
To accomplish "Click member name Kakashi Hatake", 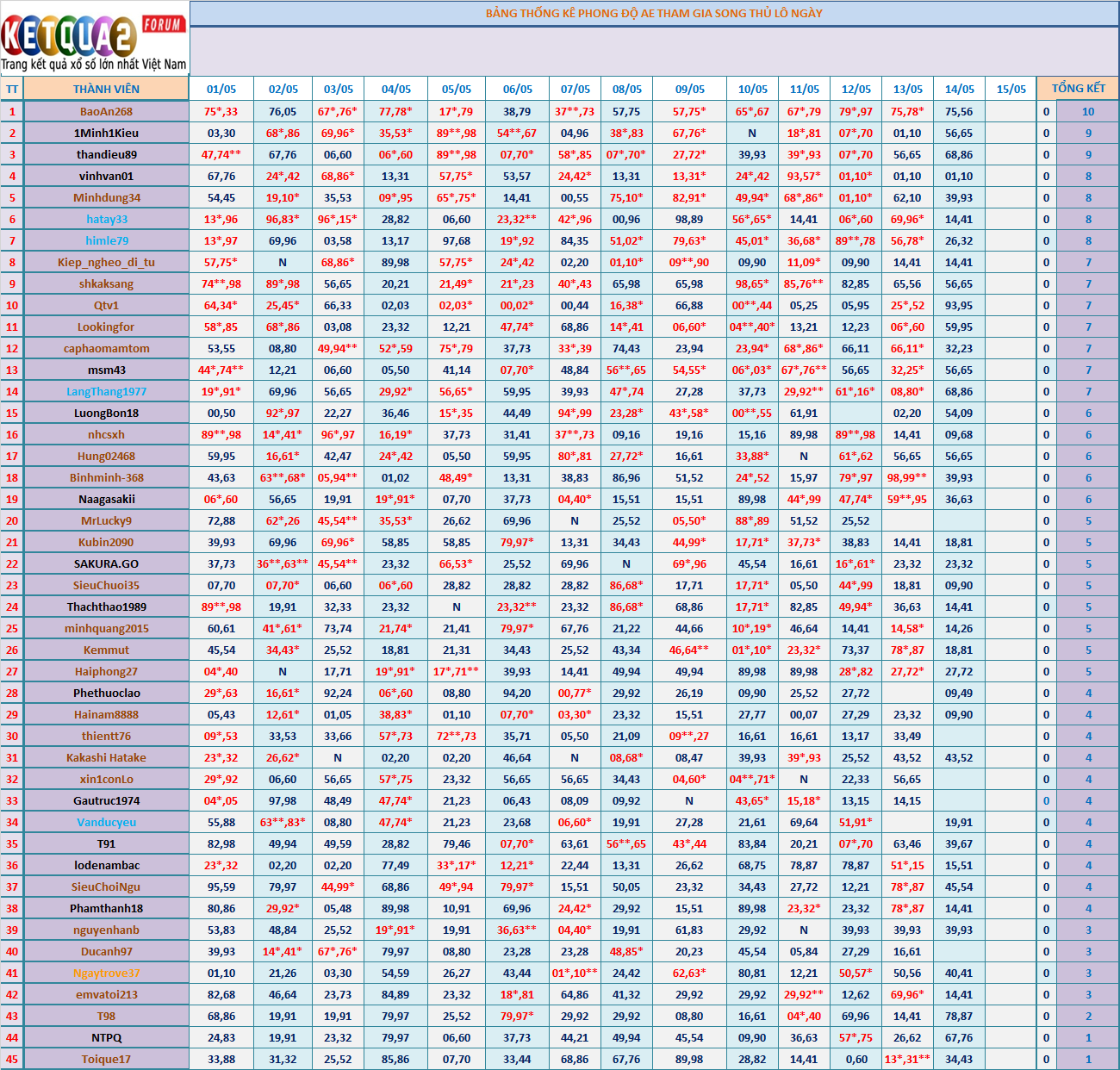I will coord(106,757).
